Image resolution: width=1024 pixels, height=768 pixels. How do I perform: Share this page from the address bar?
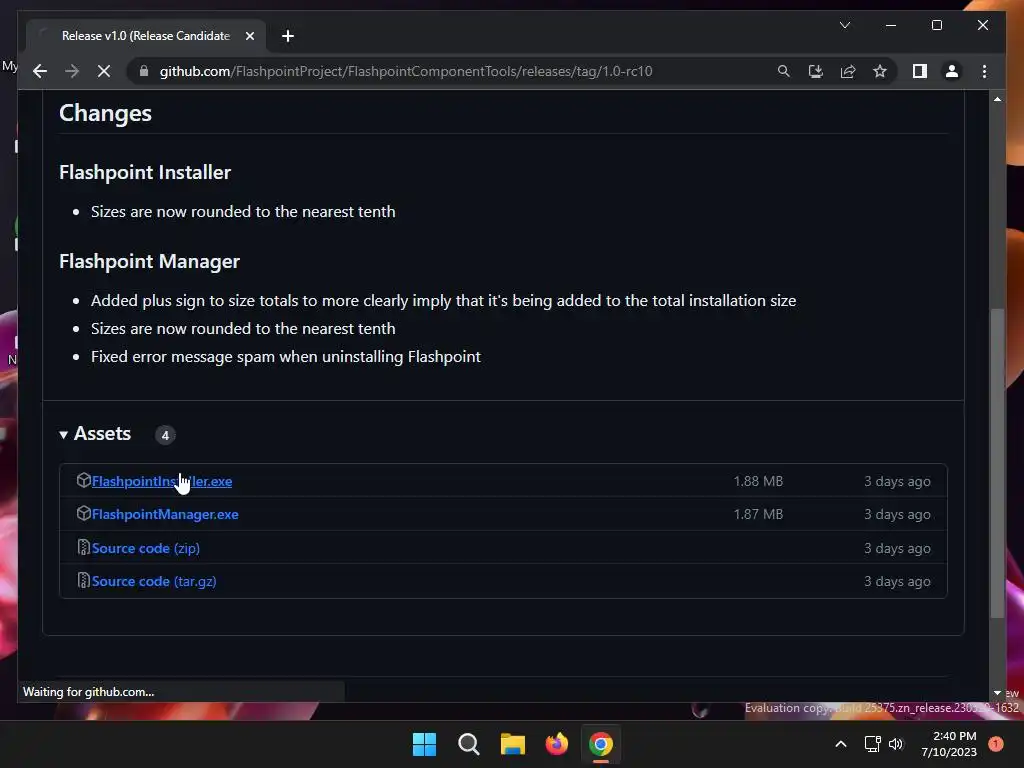[848, 71]
